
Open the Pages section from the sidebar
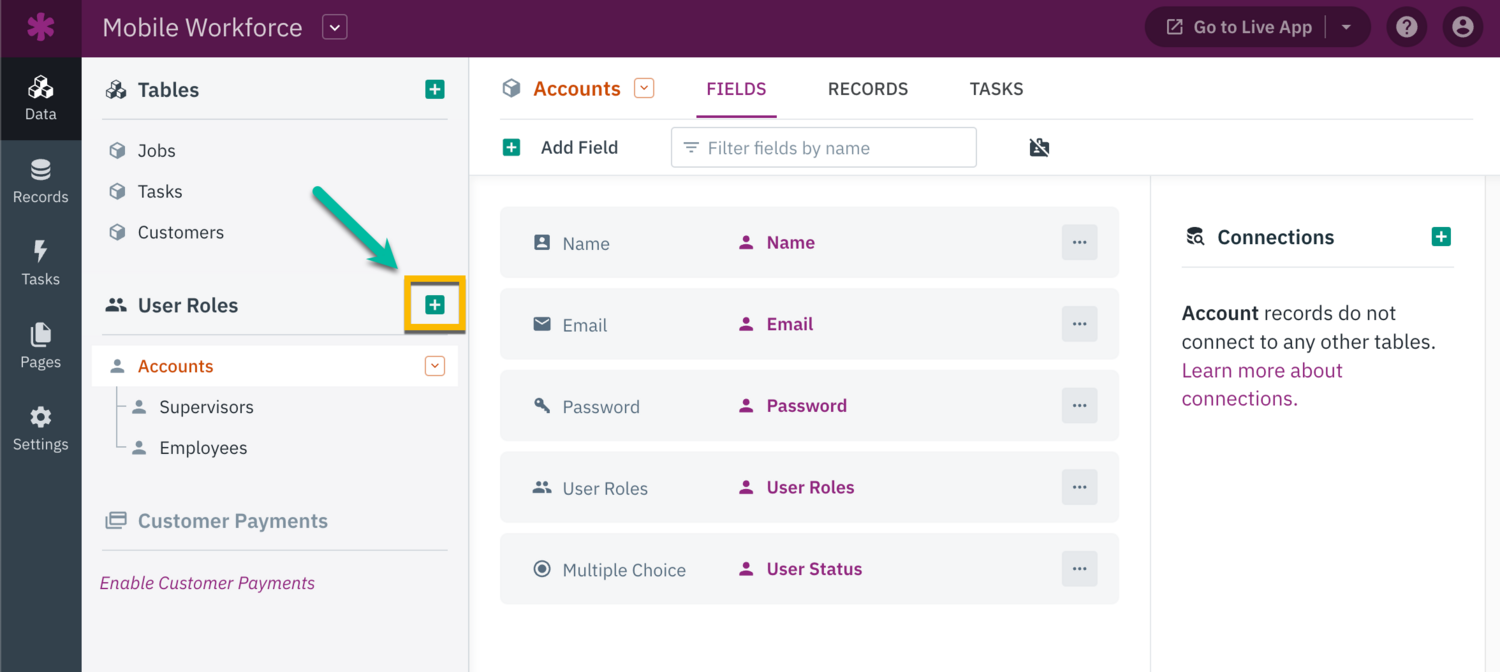(x=40, y=346)
